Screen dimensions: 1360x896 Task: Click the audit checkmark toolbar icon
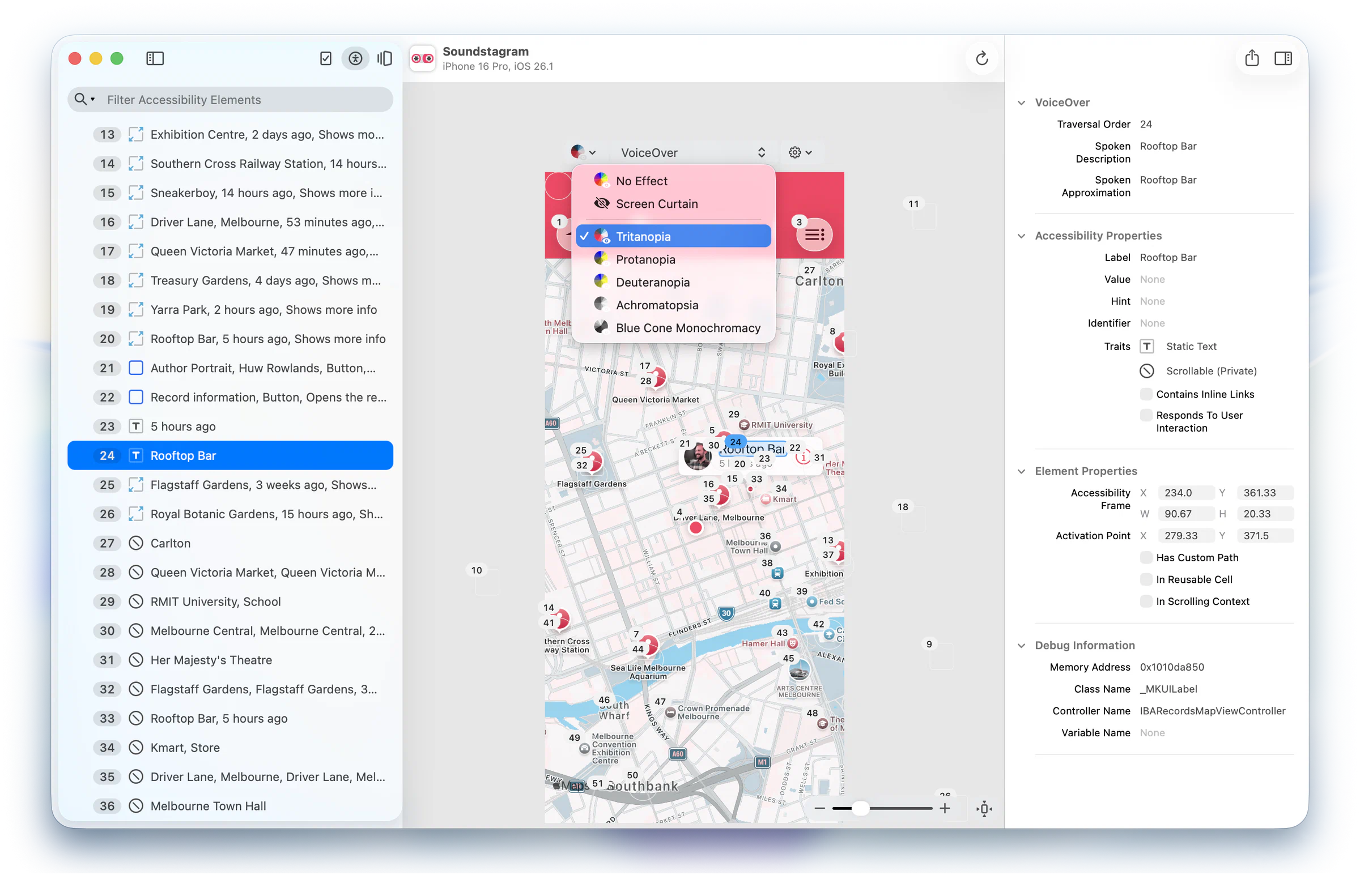[326, 58]
